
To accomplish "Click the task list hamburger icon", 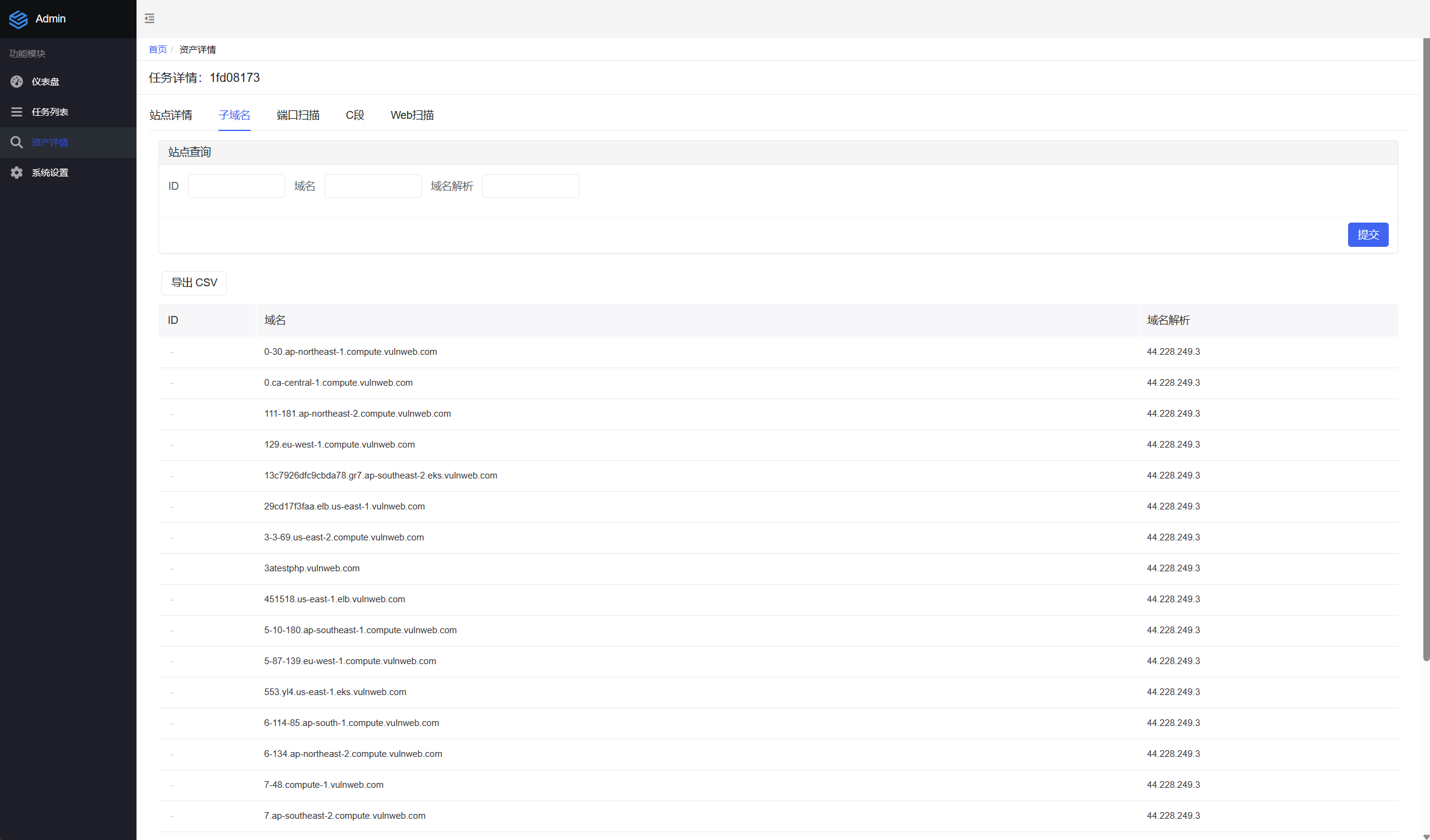I will (x=17, y=112).
